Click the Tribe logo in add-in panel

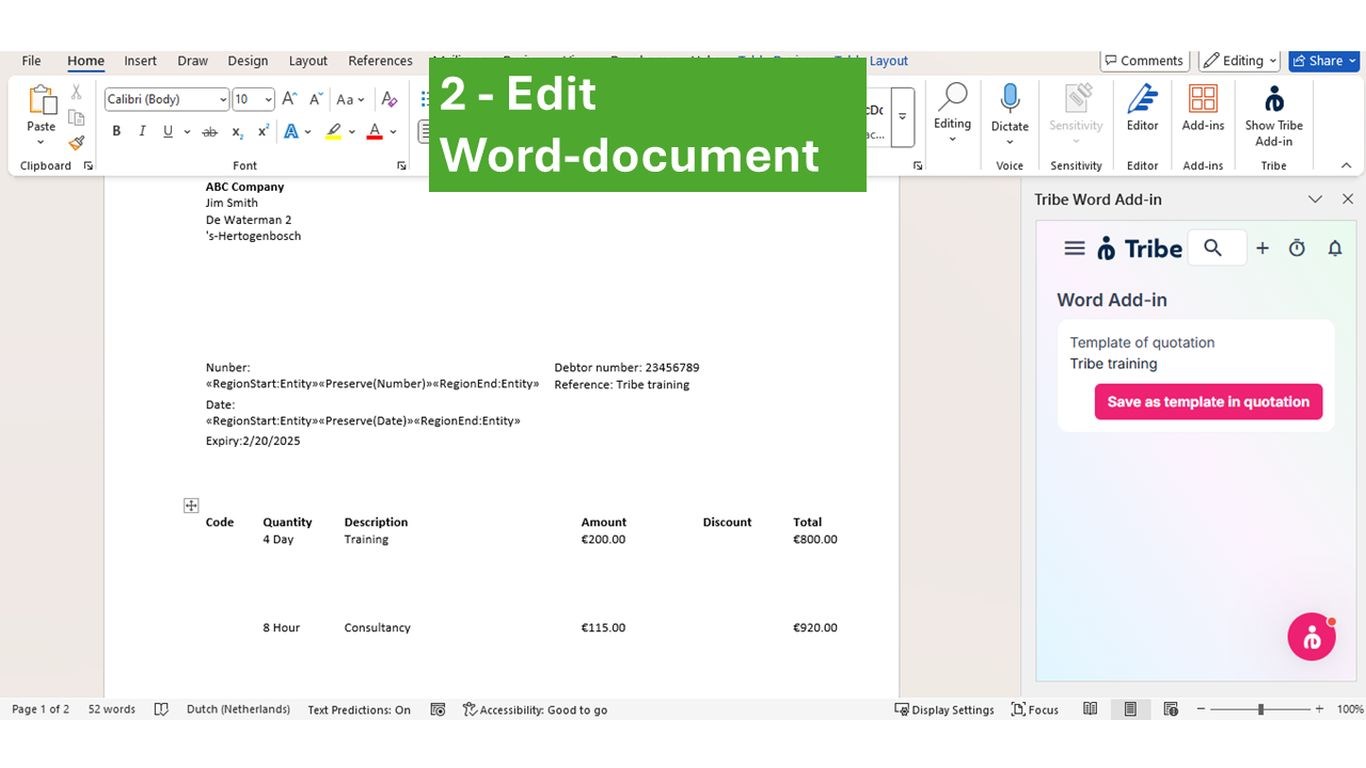[1140, 248]
